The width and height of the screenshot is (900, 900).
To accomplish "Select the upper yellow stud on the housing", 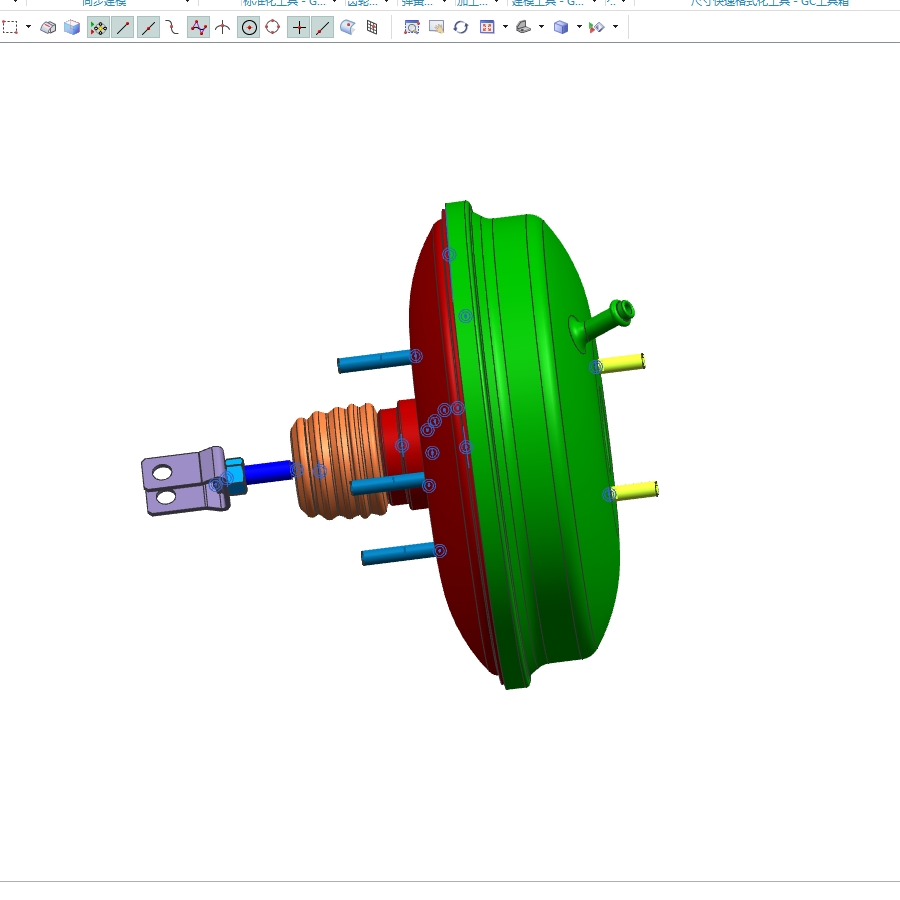I will [621, 363].
